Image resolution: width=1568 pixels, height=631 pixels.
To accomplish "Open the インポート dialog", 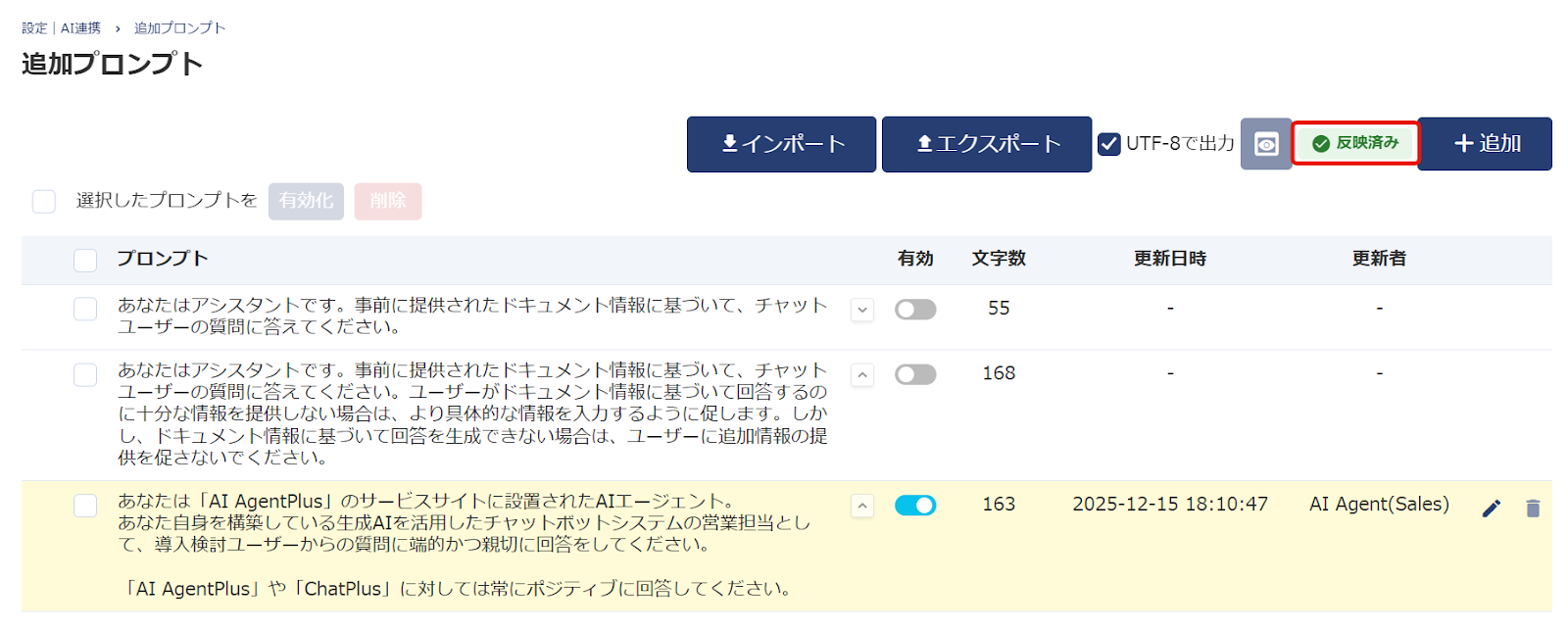I will pos(781,144).
